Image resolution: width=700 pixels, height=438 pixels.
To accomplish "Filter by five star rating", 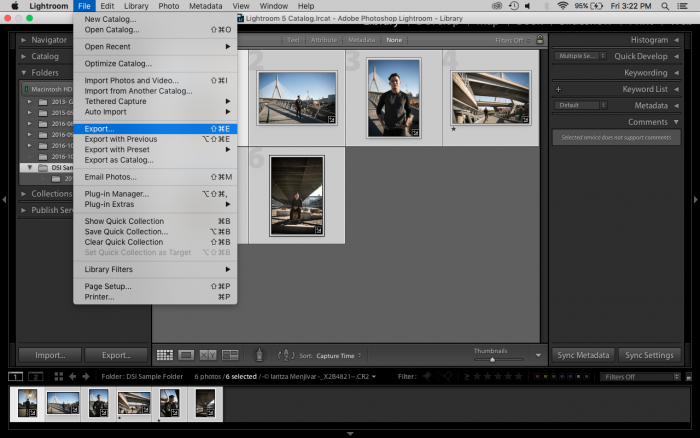I will 518,376.
